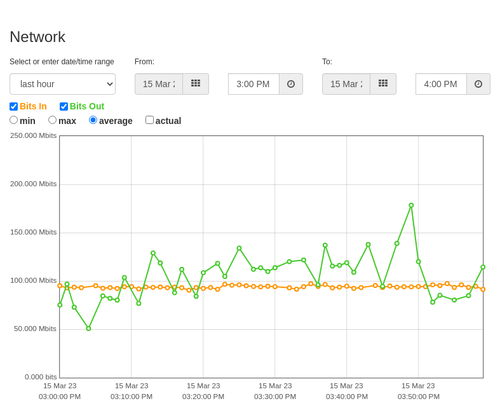Click the From date field showing 15 Mar
The height and width of the screenshot is (403, 500).
click(x=159, y=84)
